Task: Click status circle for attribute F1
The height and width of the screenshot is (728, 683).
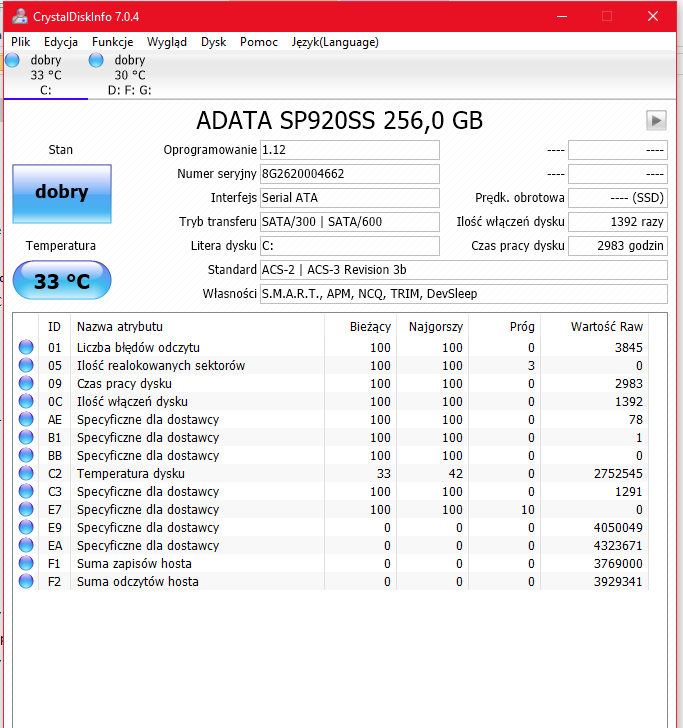Action: tap(26, 563)
